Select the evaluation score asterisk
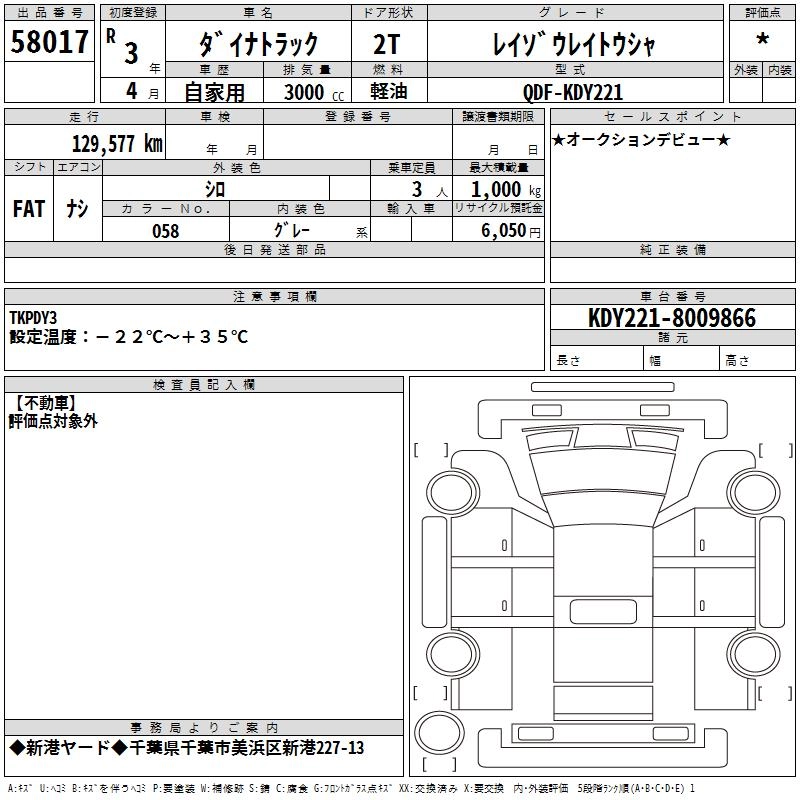 coord(762,40)
